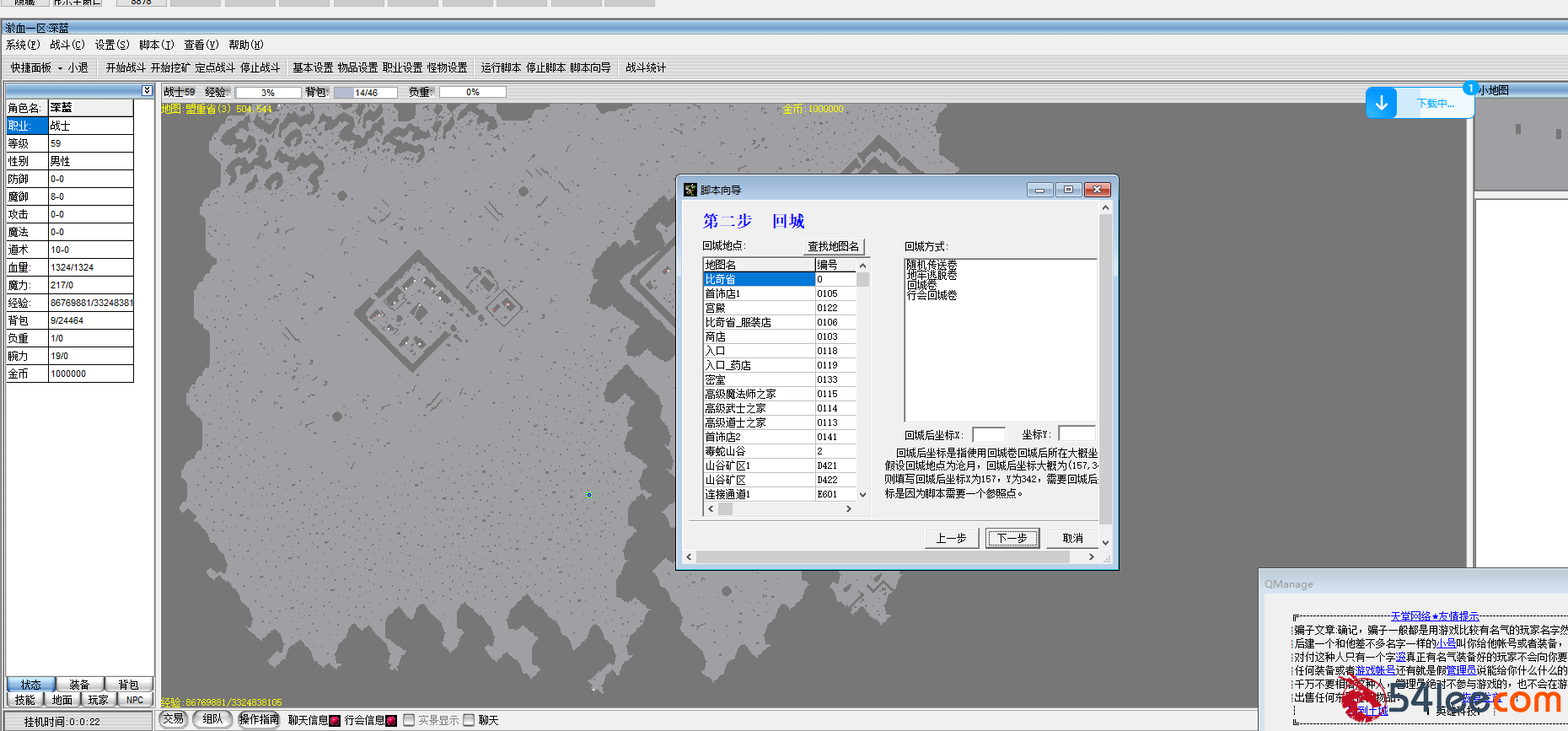Screen dimensions: 1568x731
Task: Click the map list scroll-right arrow
Action: click(848, 508)
